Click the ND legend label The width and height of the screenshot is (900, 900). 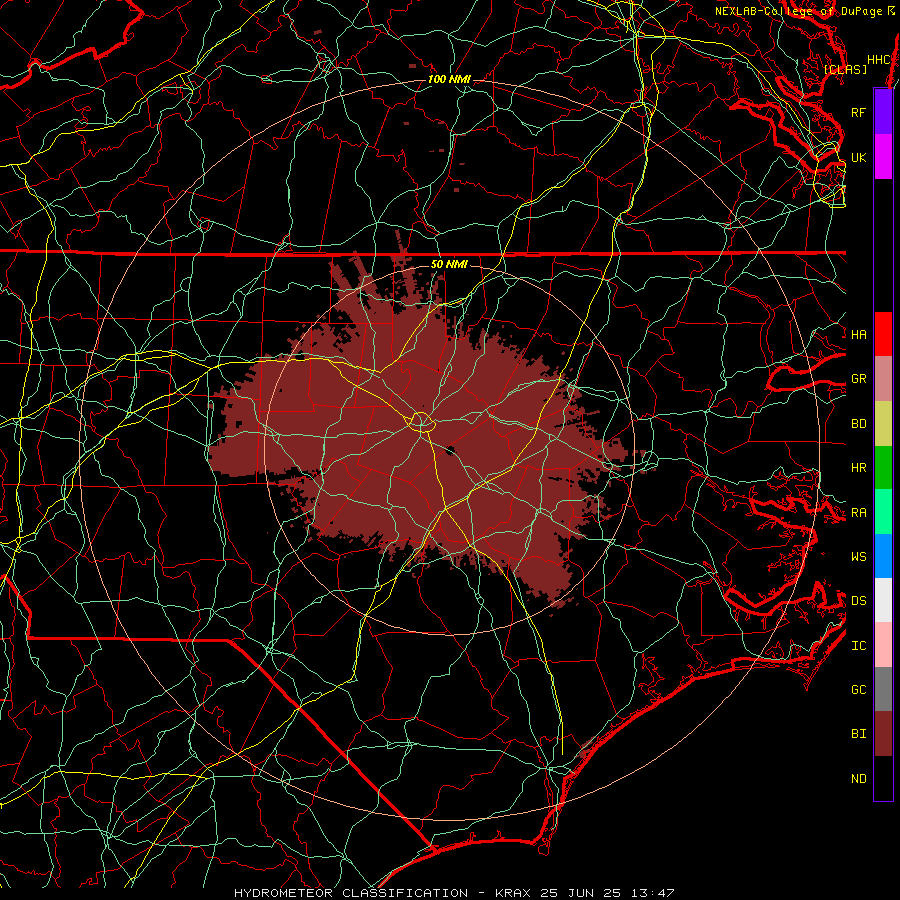(858, 778)
